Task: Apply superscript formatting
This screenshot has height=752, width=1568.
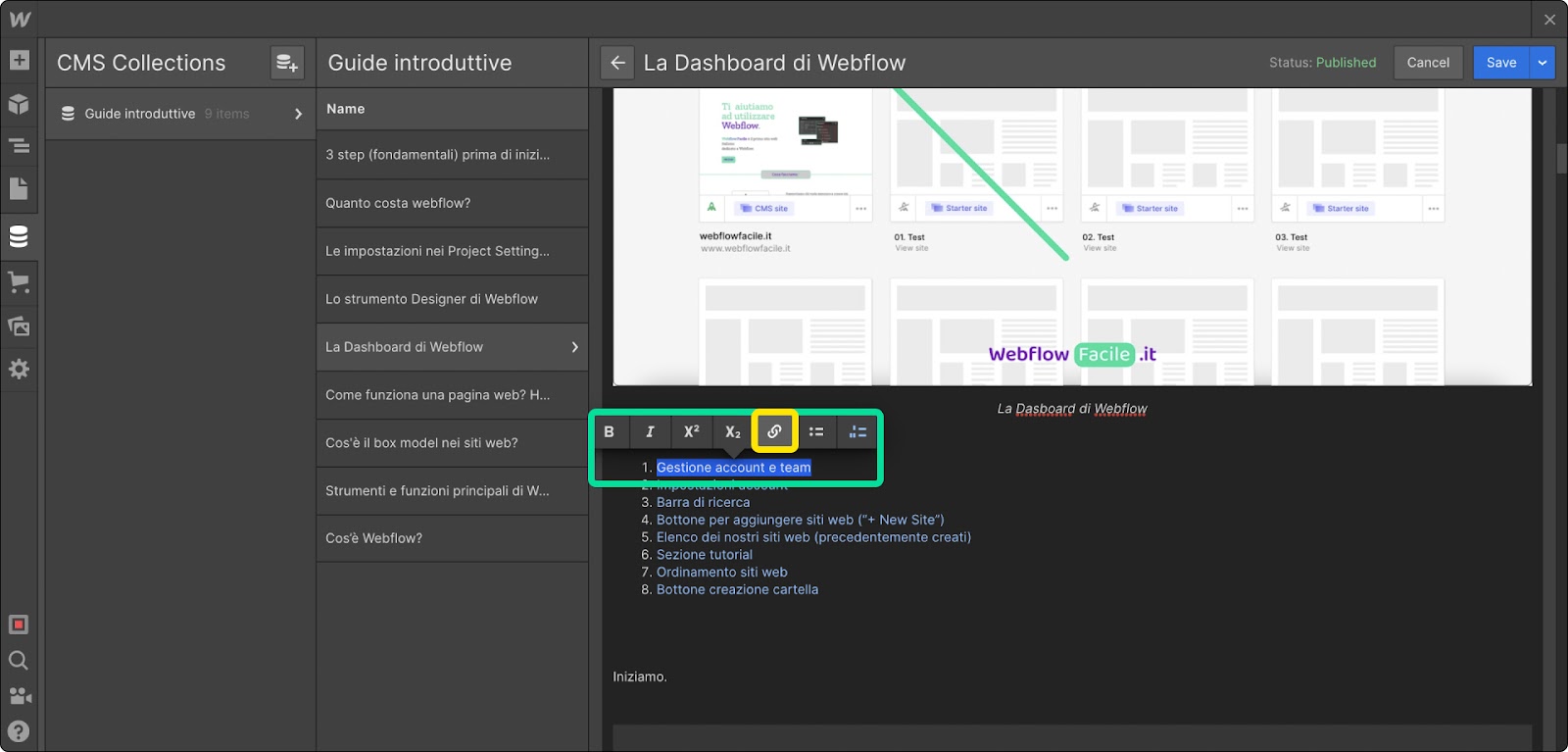Action: (x=692, y=431)
